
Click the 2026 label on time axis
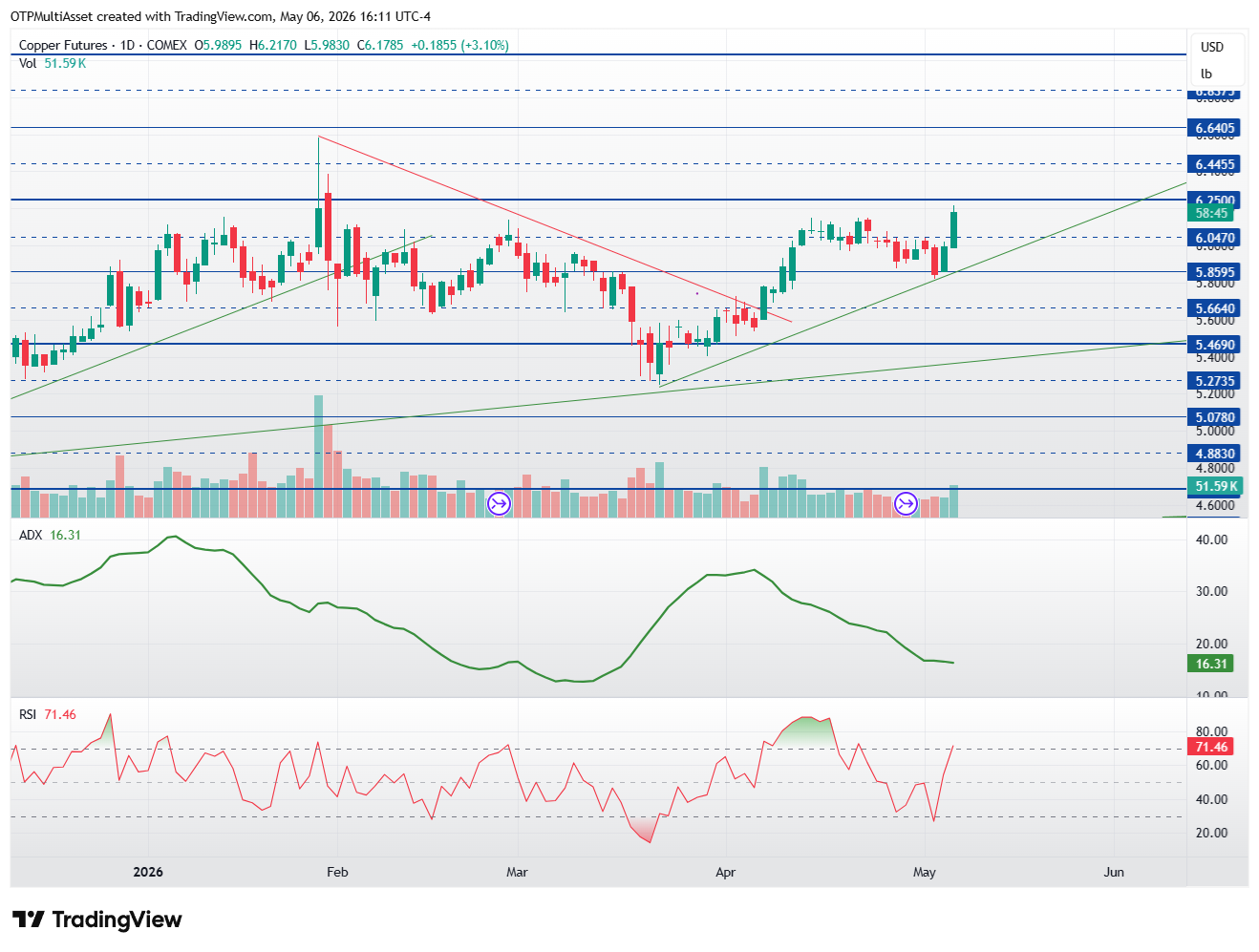pyautogui.click(x=148, y=872)
